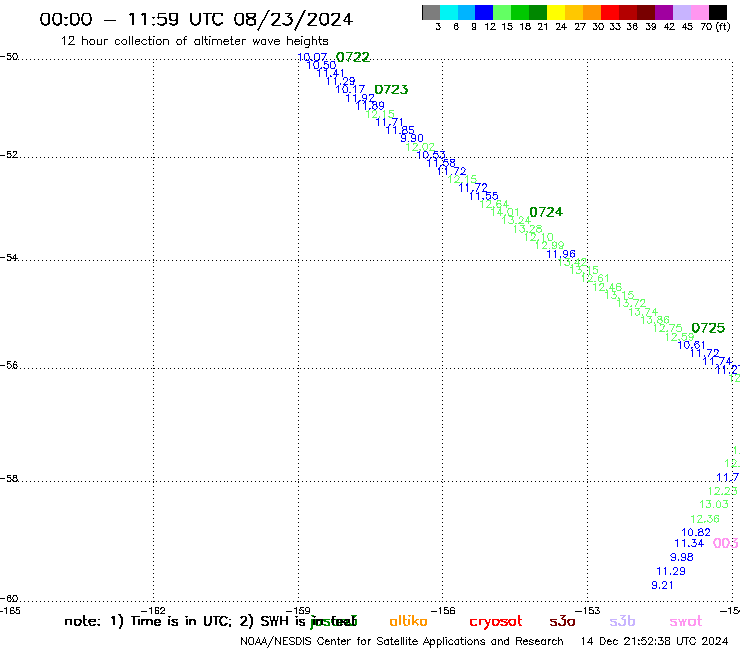Image resolution: width=740 pixels, height=650 pixels.
Task: Click the subtitle '12 hour collection of altimeter wave heights'
Action: 194,41
